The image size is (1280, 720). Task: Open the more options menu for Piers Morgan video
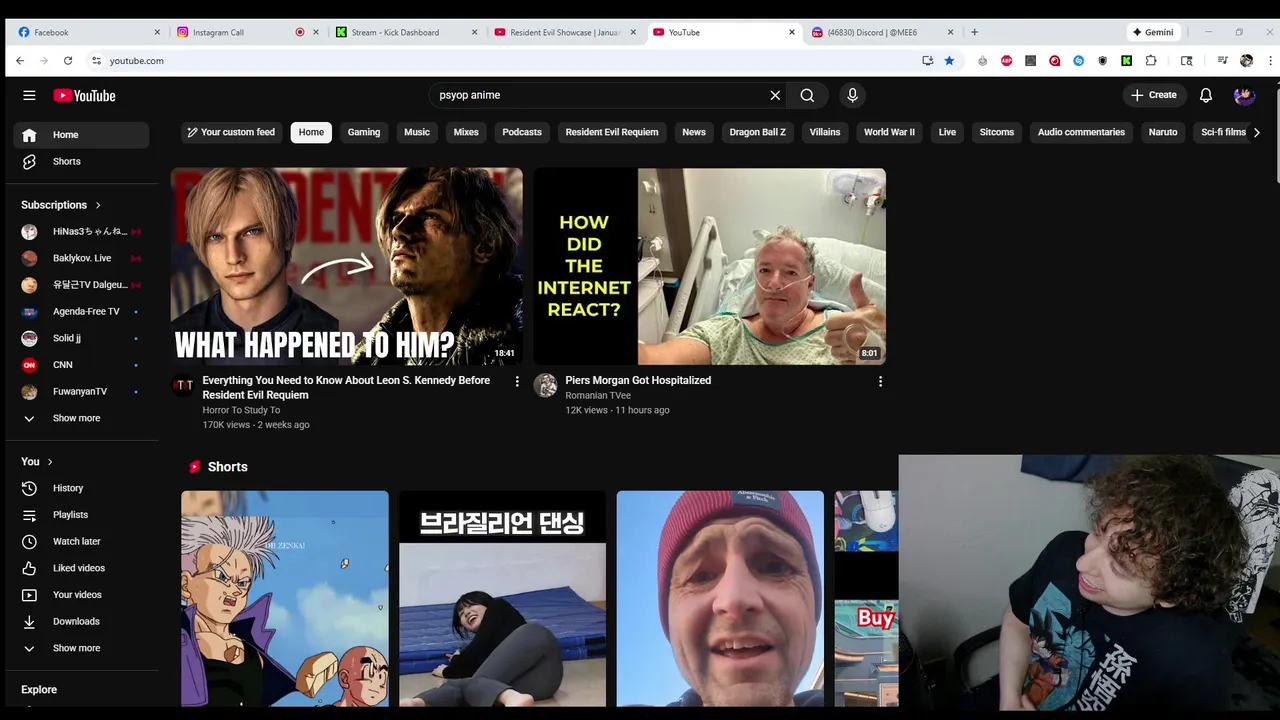pyautogui.click(x=880, y=381)
